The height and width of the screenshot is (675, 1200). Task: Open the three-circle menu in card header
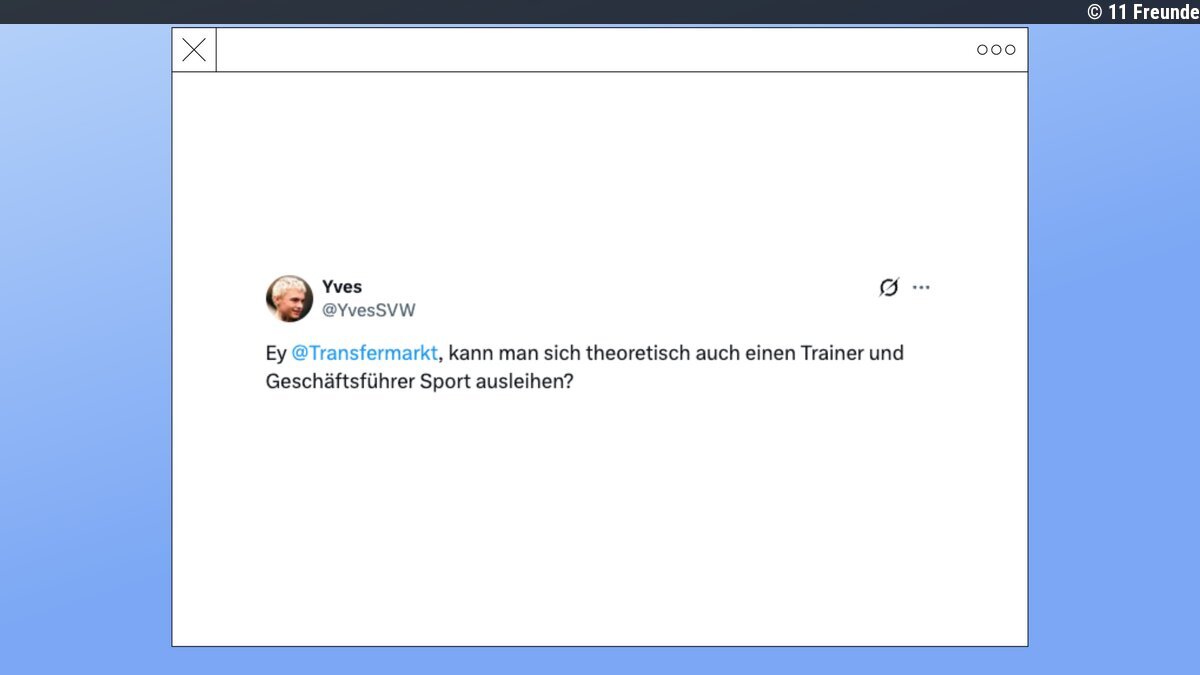pyautogui.click(x=996, y=50)
